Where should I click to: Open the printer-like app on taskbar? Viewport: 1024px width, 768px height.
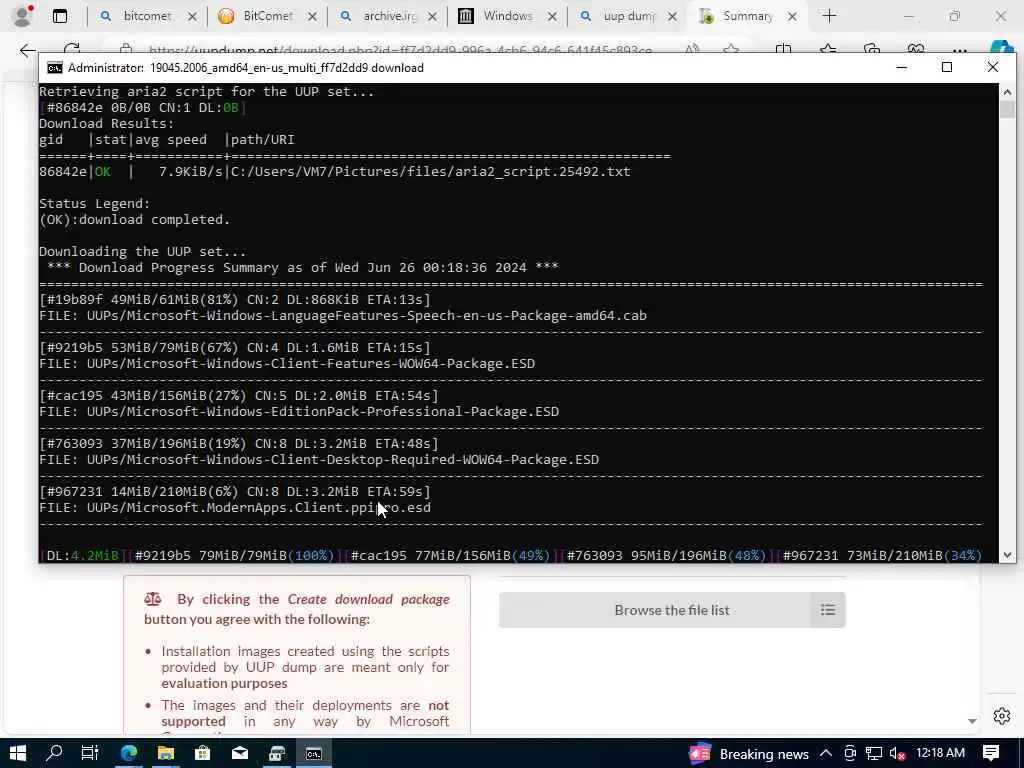pyautogui.click(x=277, y=754)
